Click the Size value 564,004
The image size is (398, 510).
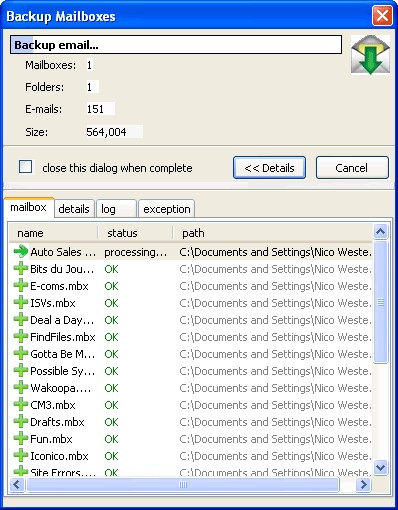click(106, 132)
